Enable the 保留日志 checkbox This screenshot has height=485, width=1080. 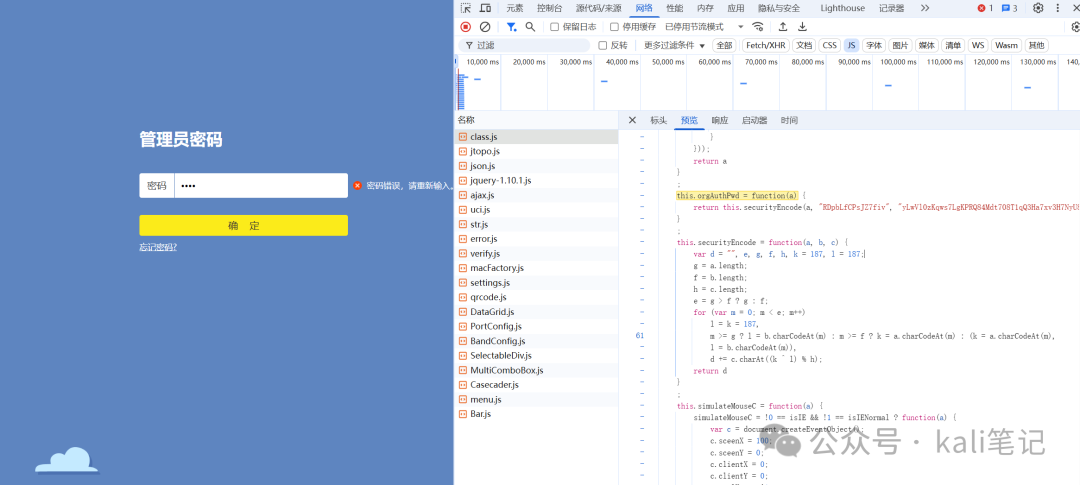[x=554, y=27]
